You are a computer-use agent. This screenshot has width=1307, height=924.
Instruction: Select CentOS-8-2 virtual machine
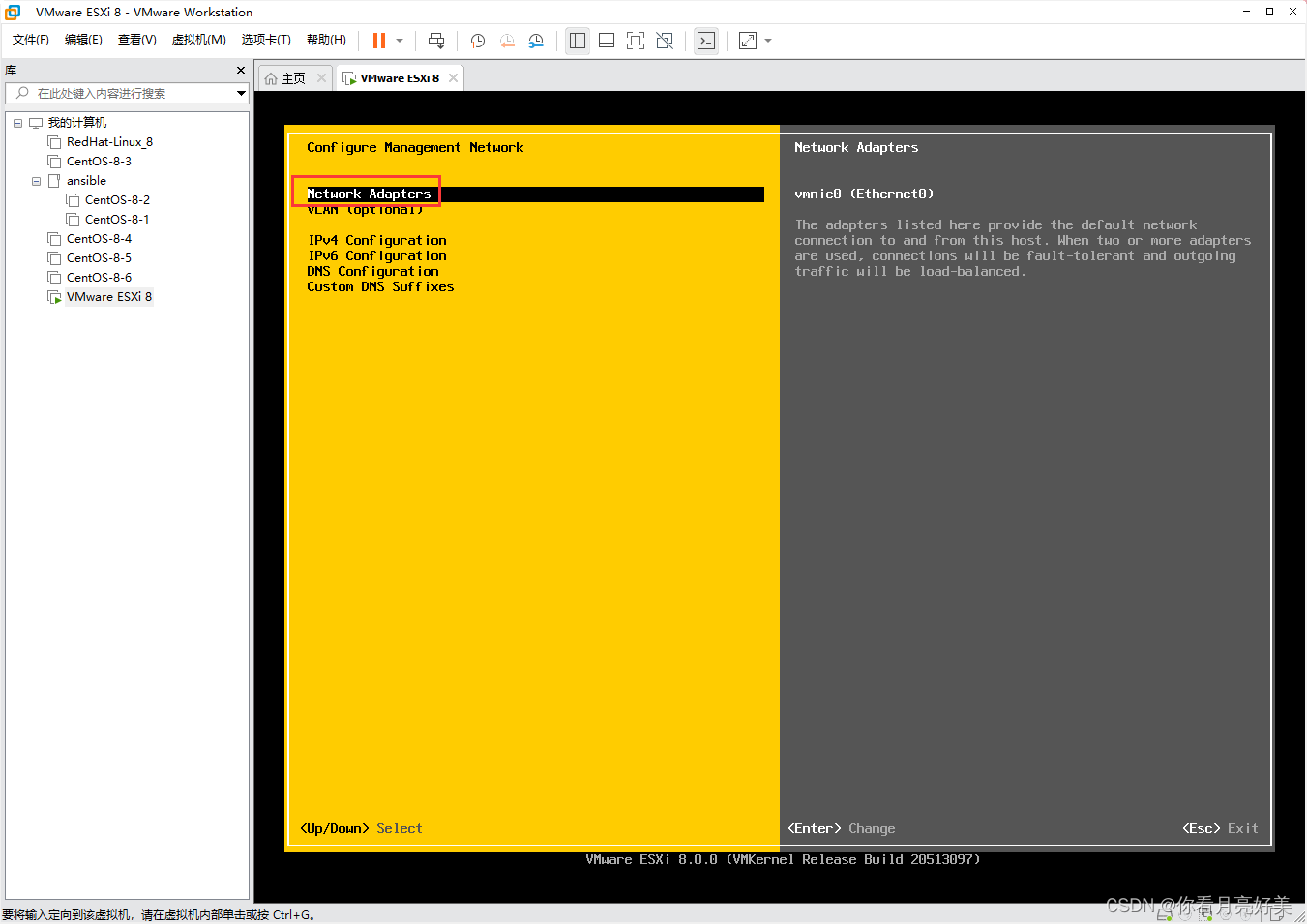pyautogui.click(x=117, y=200)
